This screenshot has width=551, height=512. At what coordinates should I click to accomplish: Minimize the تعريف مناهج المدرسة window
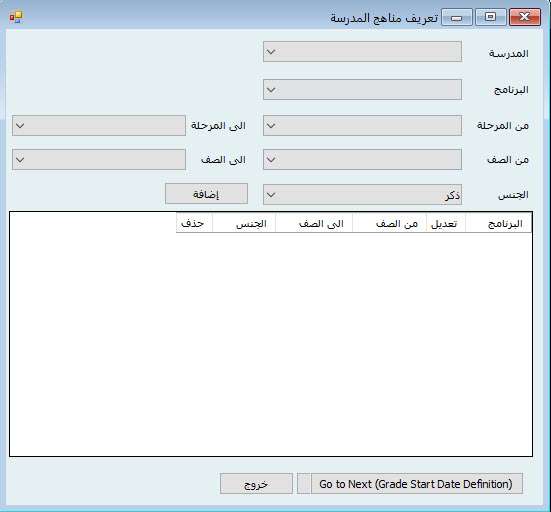pos(456,17)
